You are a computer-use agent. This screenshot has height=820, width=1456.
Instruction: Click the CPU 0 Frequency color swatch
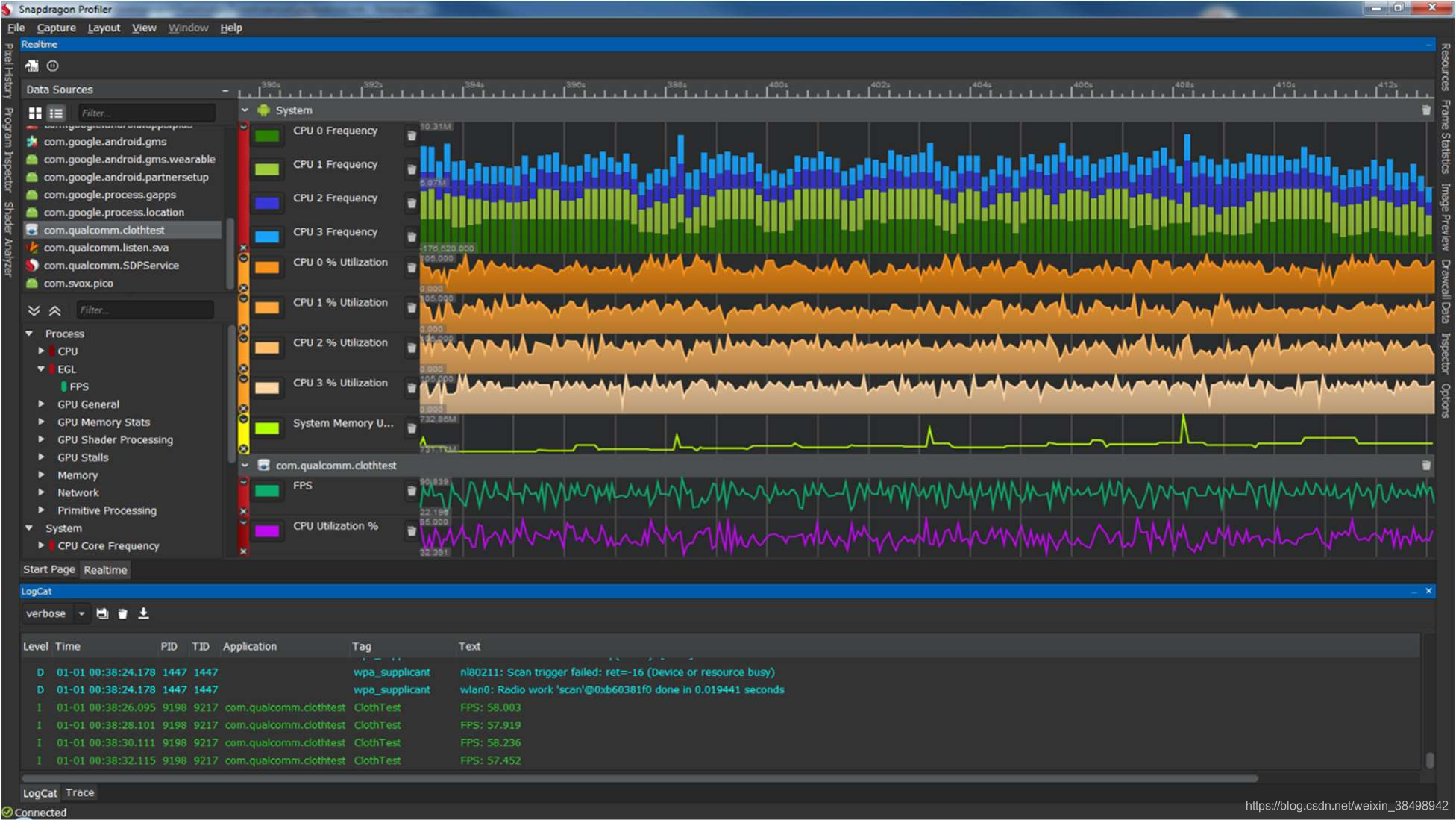tap(267, 136)
